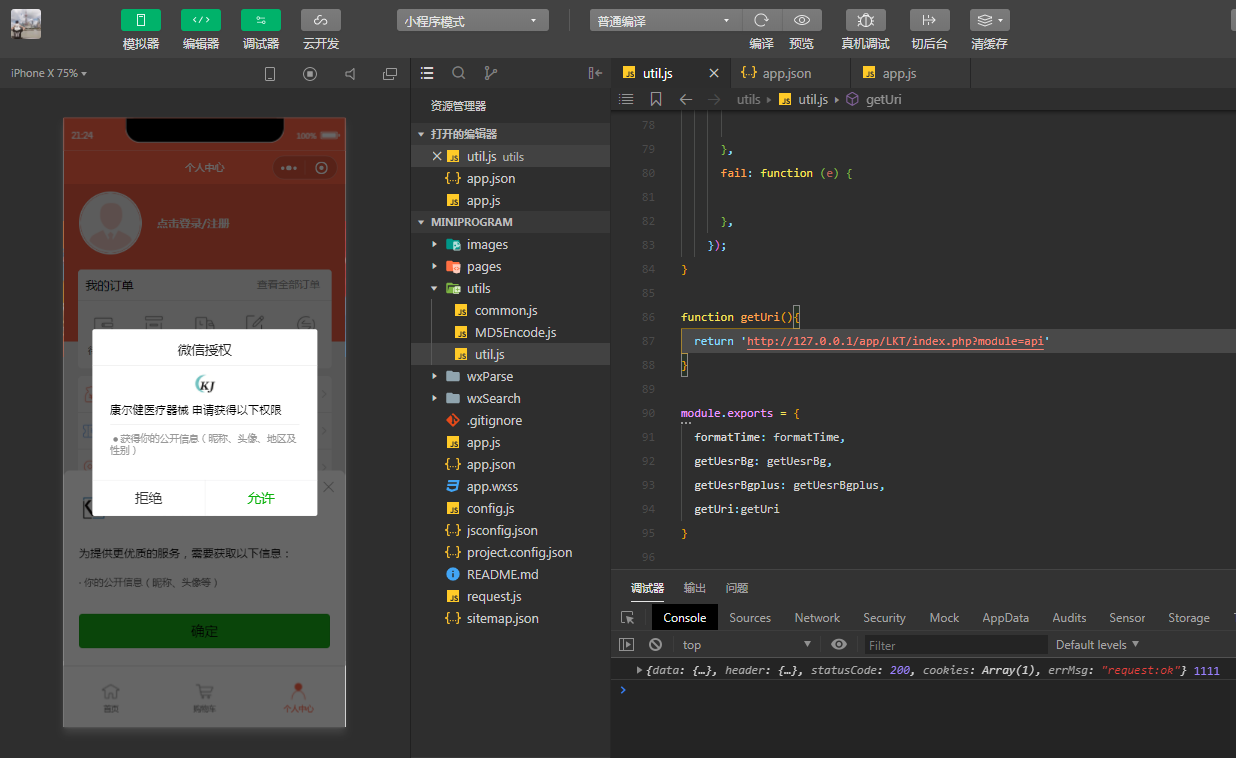
Task: Open project.config.json file
Action: (x=511, y=552)
